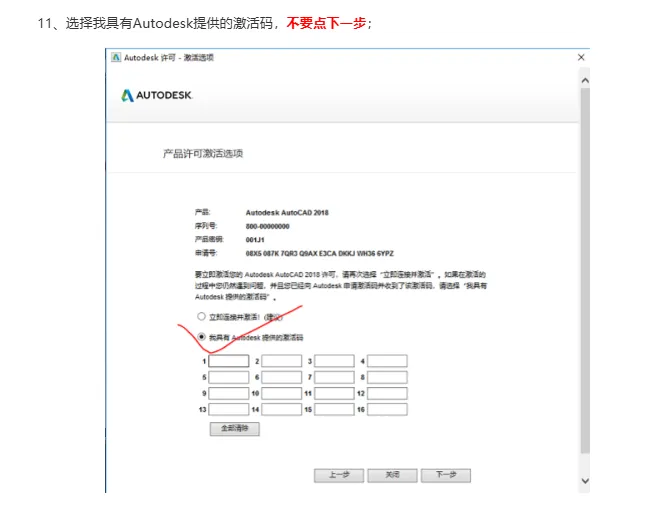Go back with the 上一步 button
The image size is (671, 505).
(339, 475)
